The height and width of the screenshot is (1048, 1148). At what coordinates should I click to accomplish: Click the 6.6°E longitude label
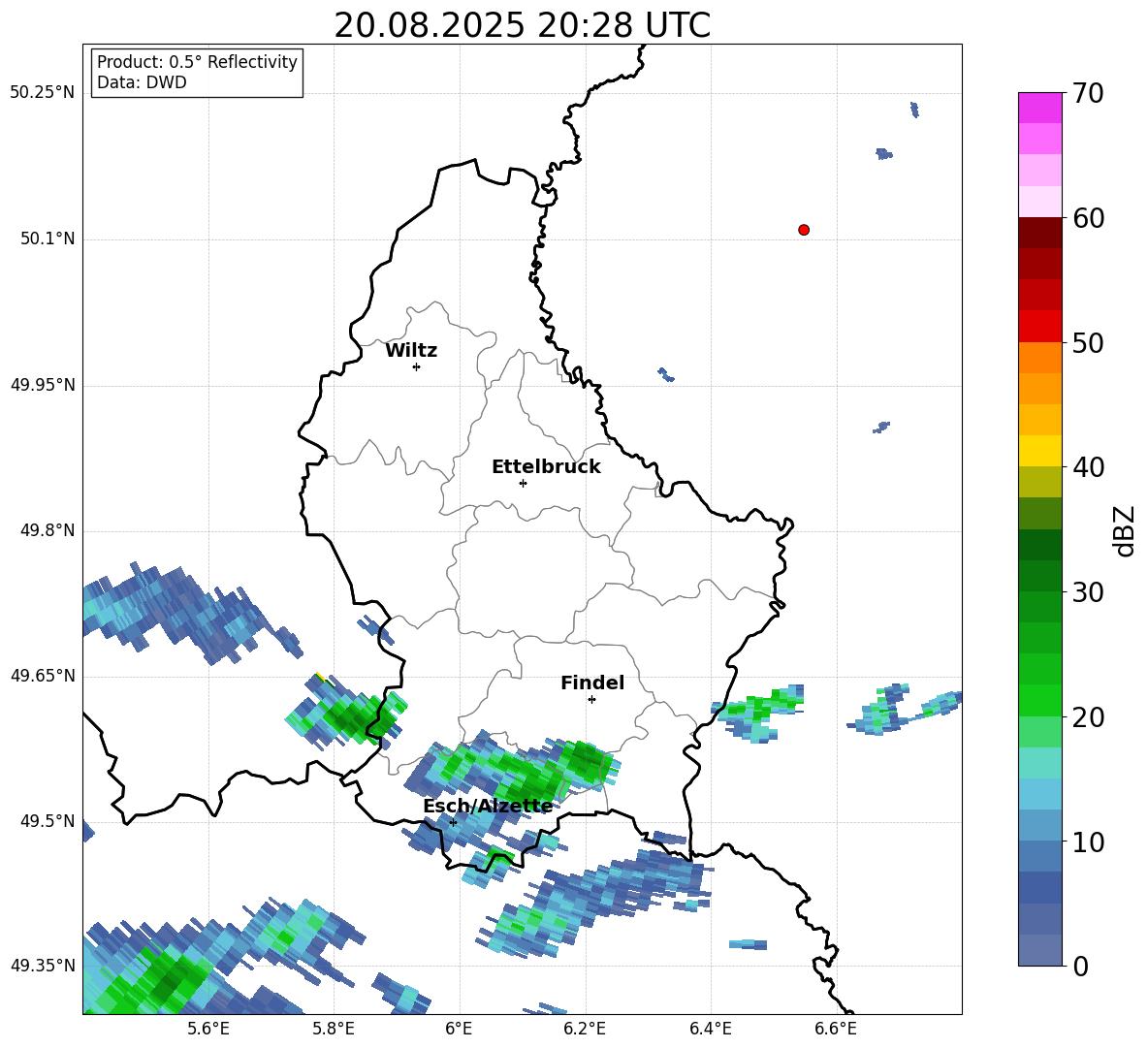click(836, 1029)
